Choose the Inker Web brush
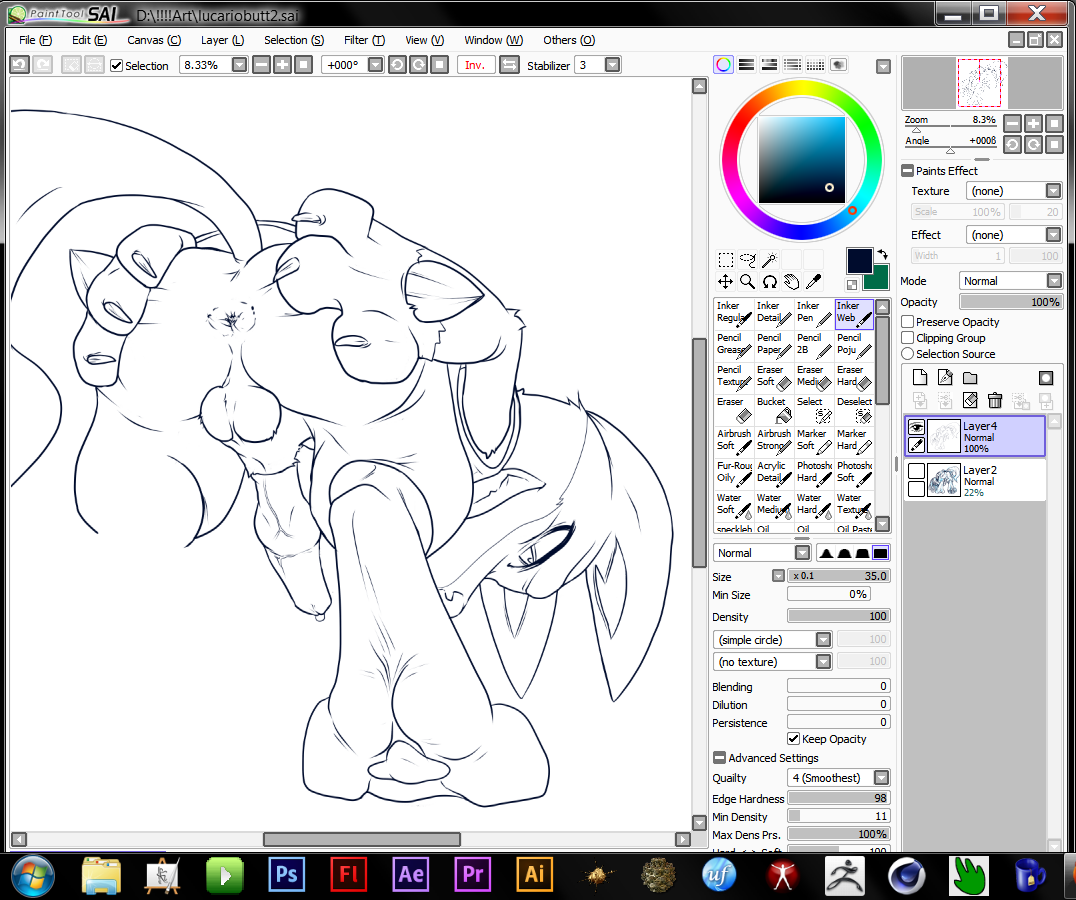This screenshot has width=1076, height=900. [854, 313]
